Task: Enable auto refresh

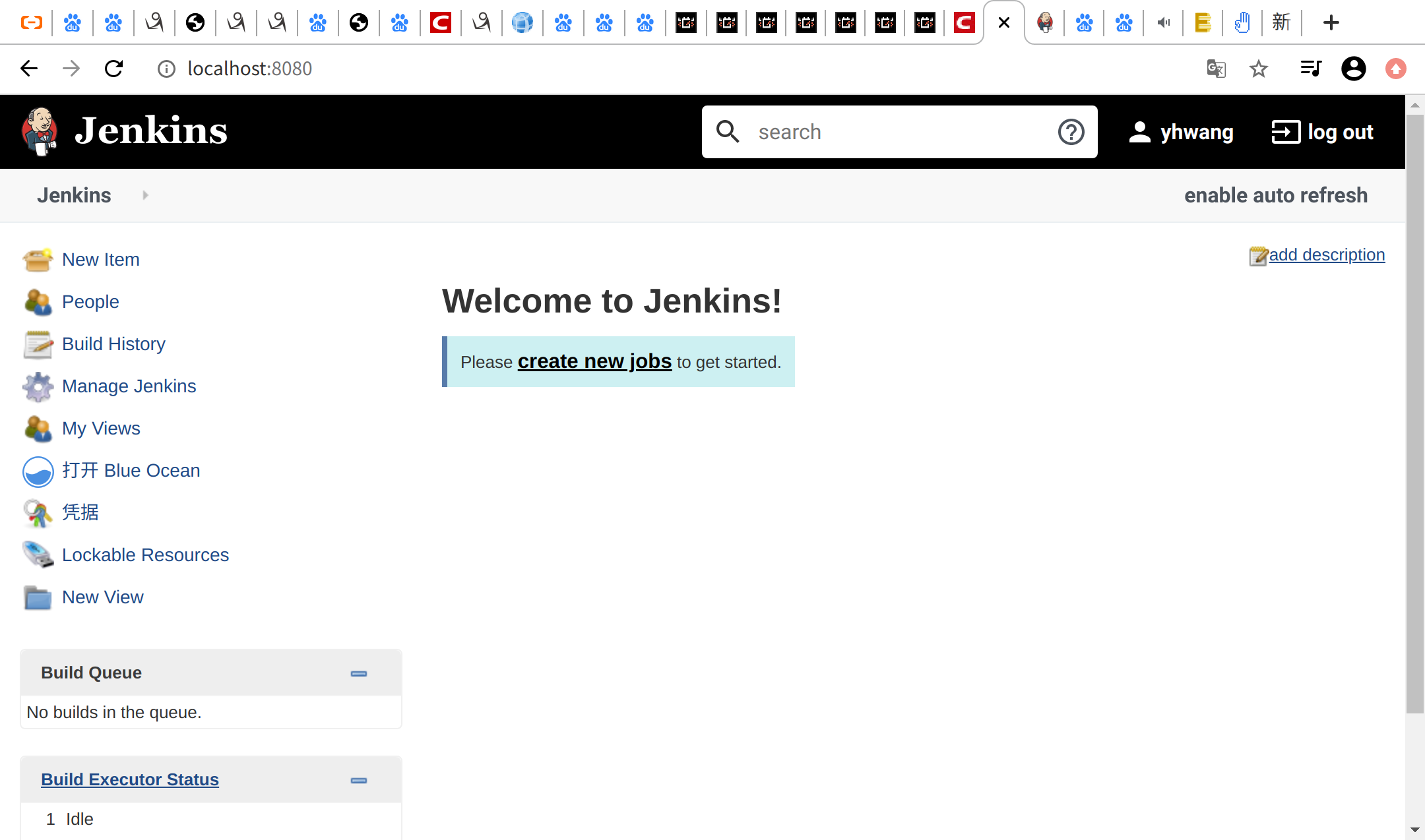Action: [1275, 195]
